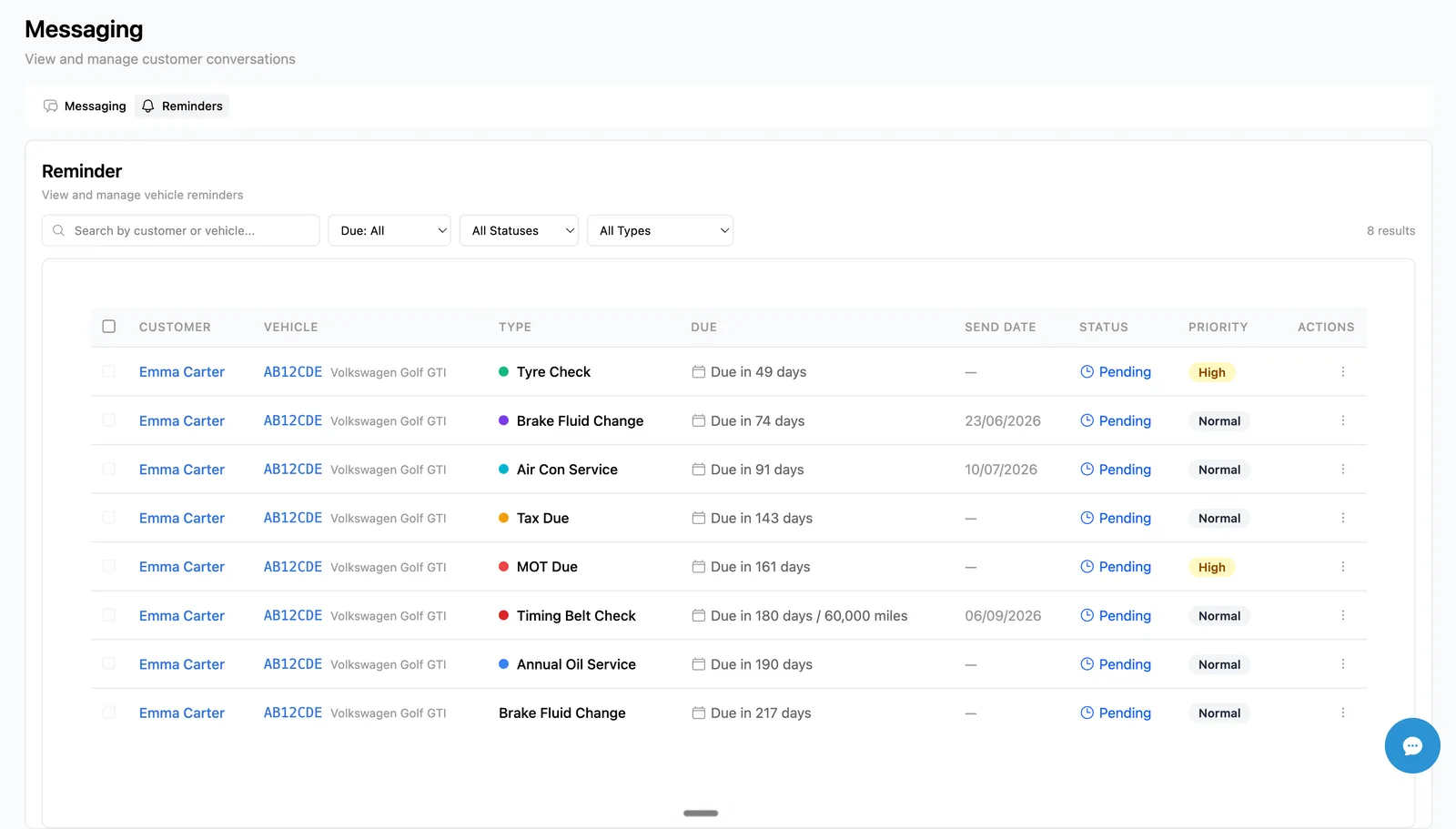Screen dimensions: 1456x829
Task: Click calendar icon beside Due in 91 days
Action: pyautogui.click(x=699, y=470)
